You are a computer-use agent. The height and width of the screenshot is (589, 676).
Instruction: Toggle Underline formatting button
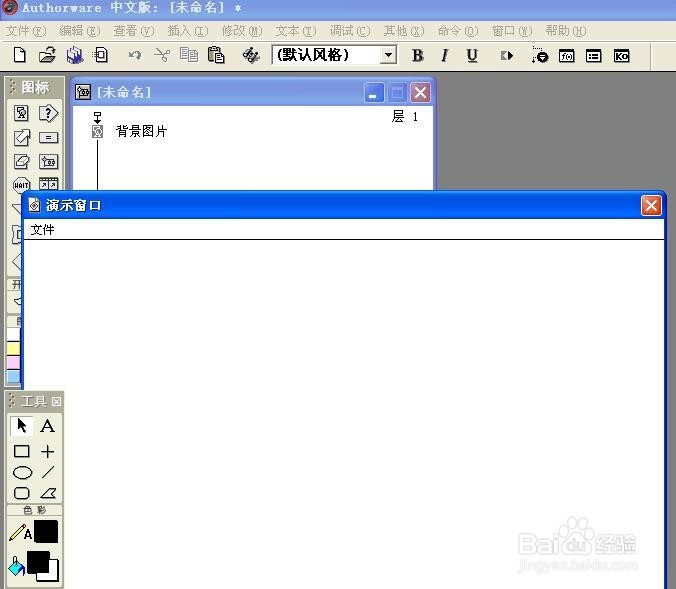point(472,55)
